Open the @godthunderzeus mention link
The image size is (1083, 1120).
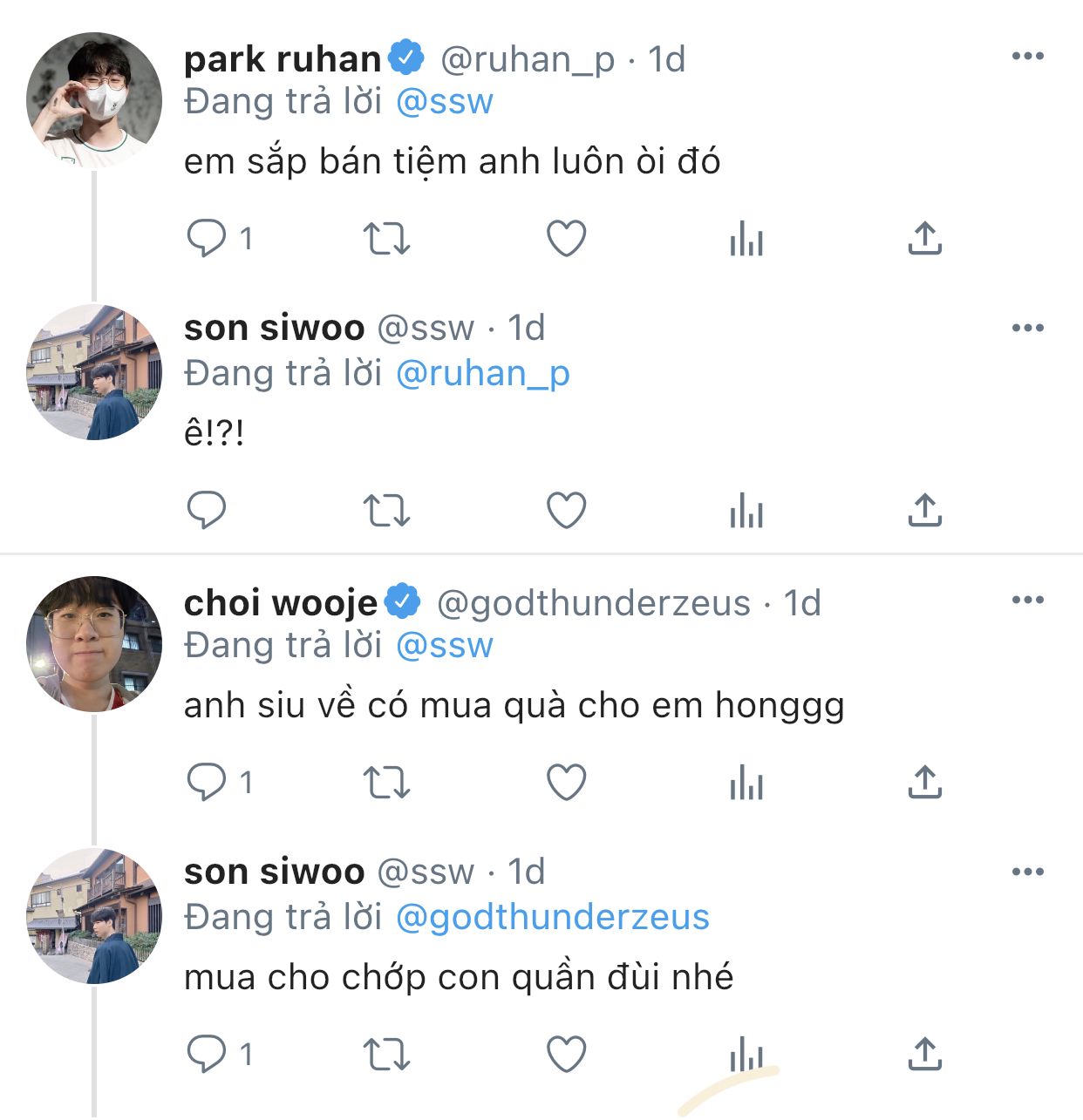point(553,917)
